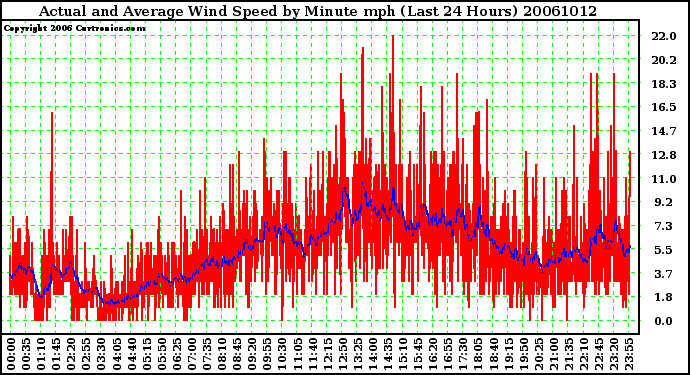Click the 15:45 time axis label

(418, 354)
